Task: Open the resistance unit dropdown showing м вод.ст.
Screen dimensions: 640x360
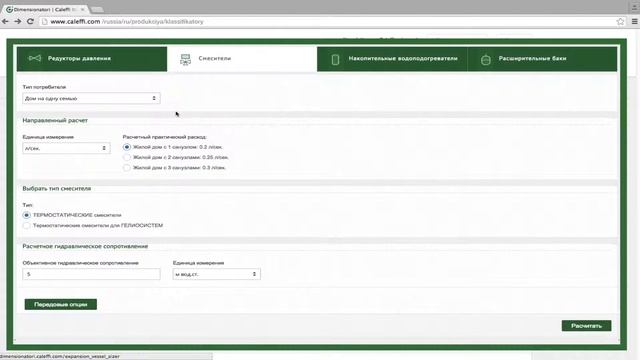Action: (216, 274)
